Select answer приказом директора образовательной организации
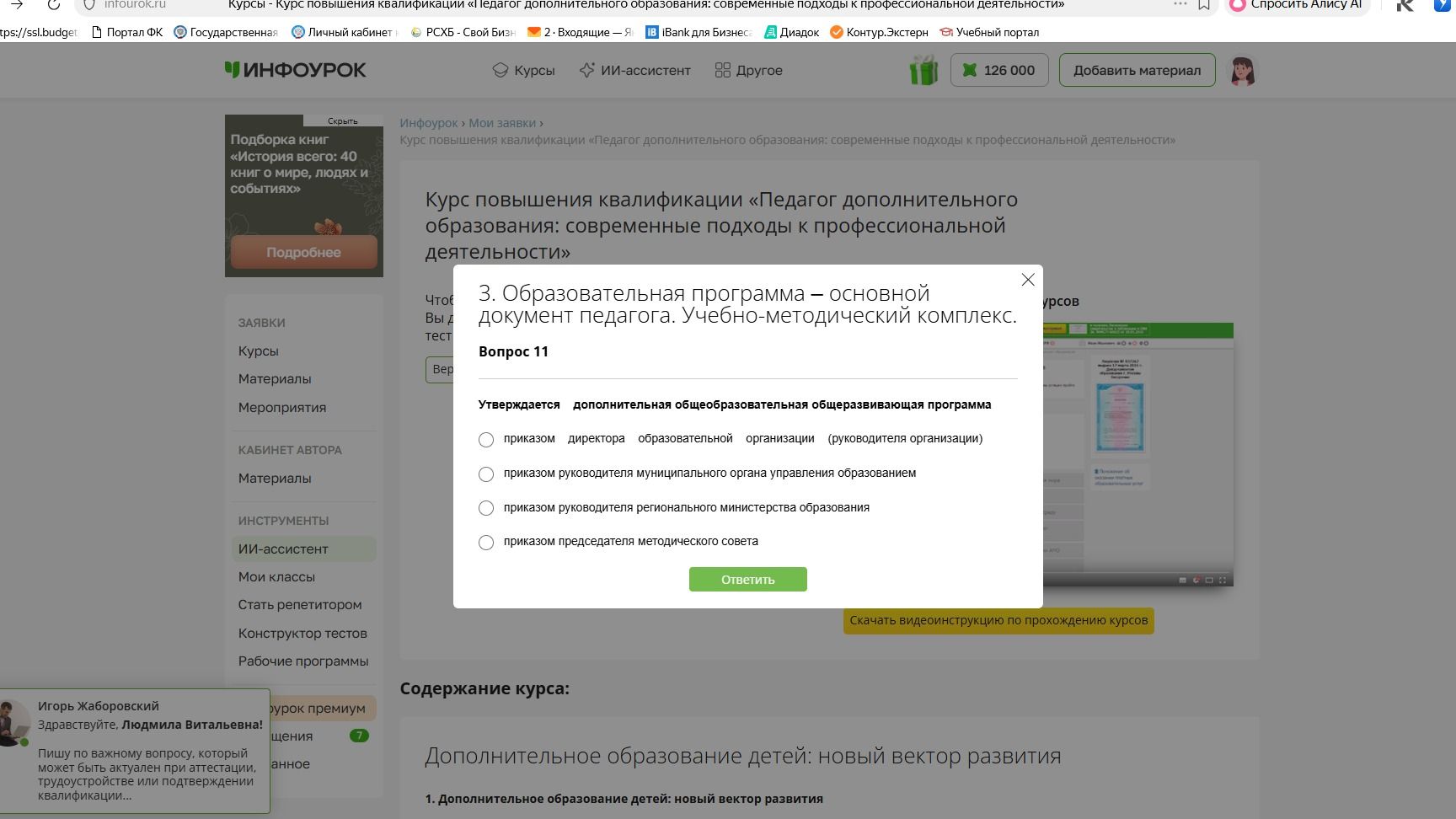Image resolution: width=1456 pixels, height=819 pixels. pos(486,439)
